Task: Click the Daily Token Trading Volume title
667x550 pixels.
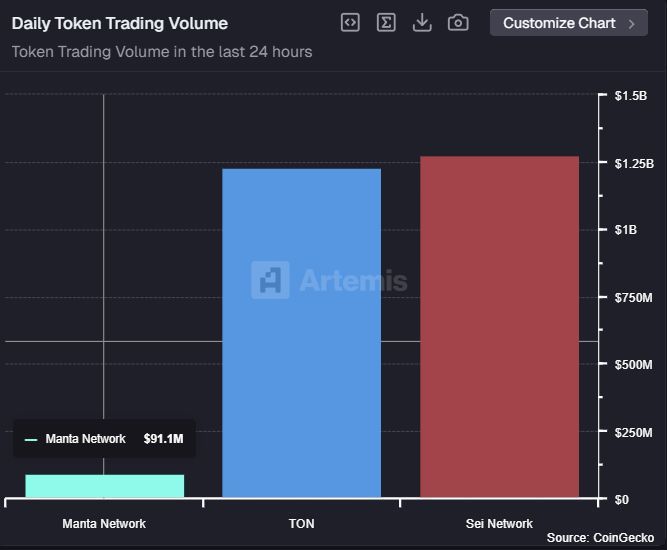Action: [x=120, y=23]
